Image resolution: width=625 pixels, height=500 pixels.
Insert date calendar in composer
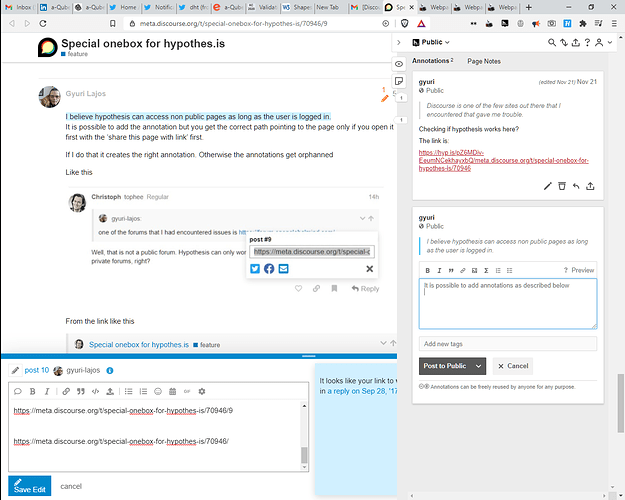tap(173, 392)
